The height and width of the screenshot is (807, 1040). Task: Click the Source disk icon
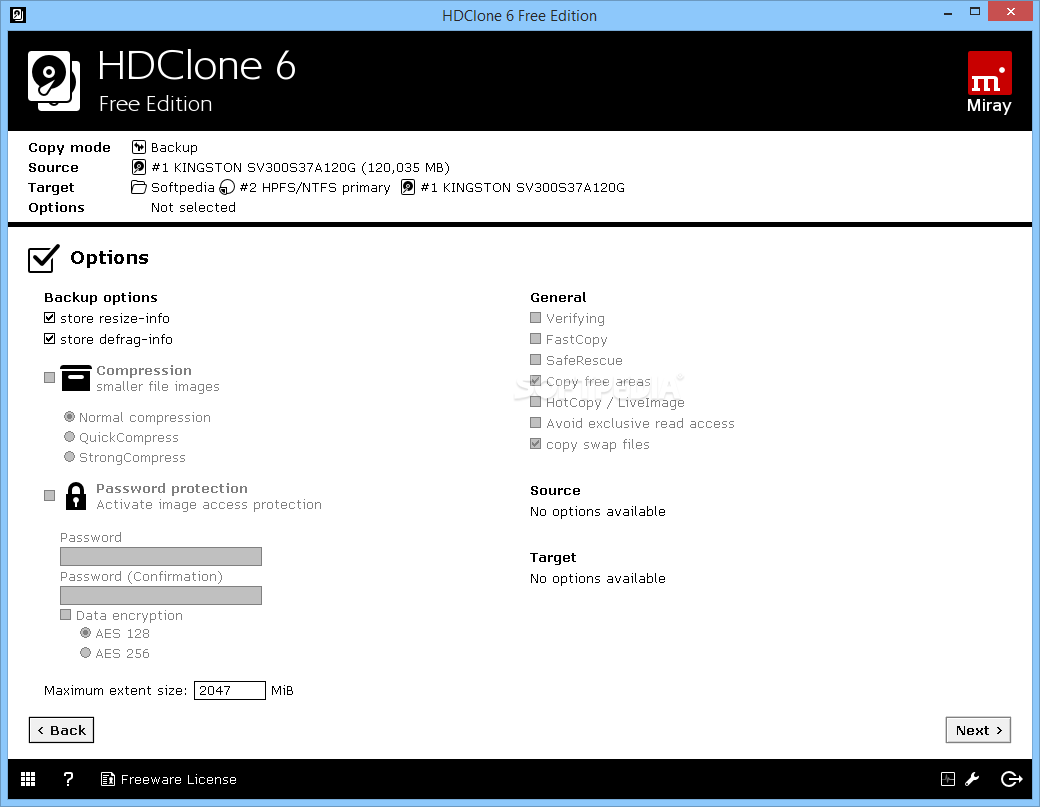point(139,167)
